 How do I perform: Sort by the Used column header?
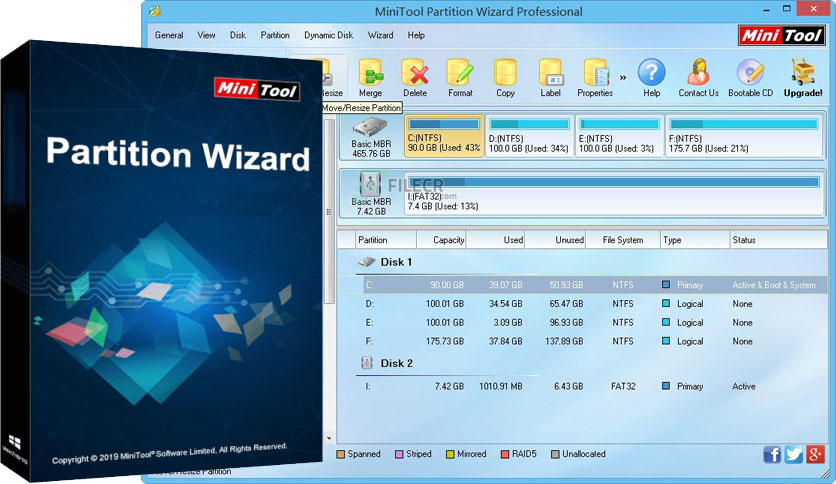click(x=496, y=240)
